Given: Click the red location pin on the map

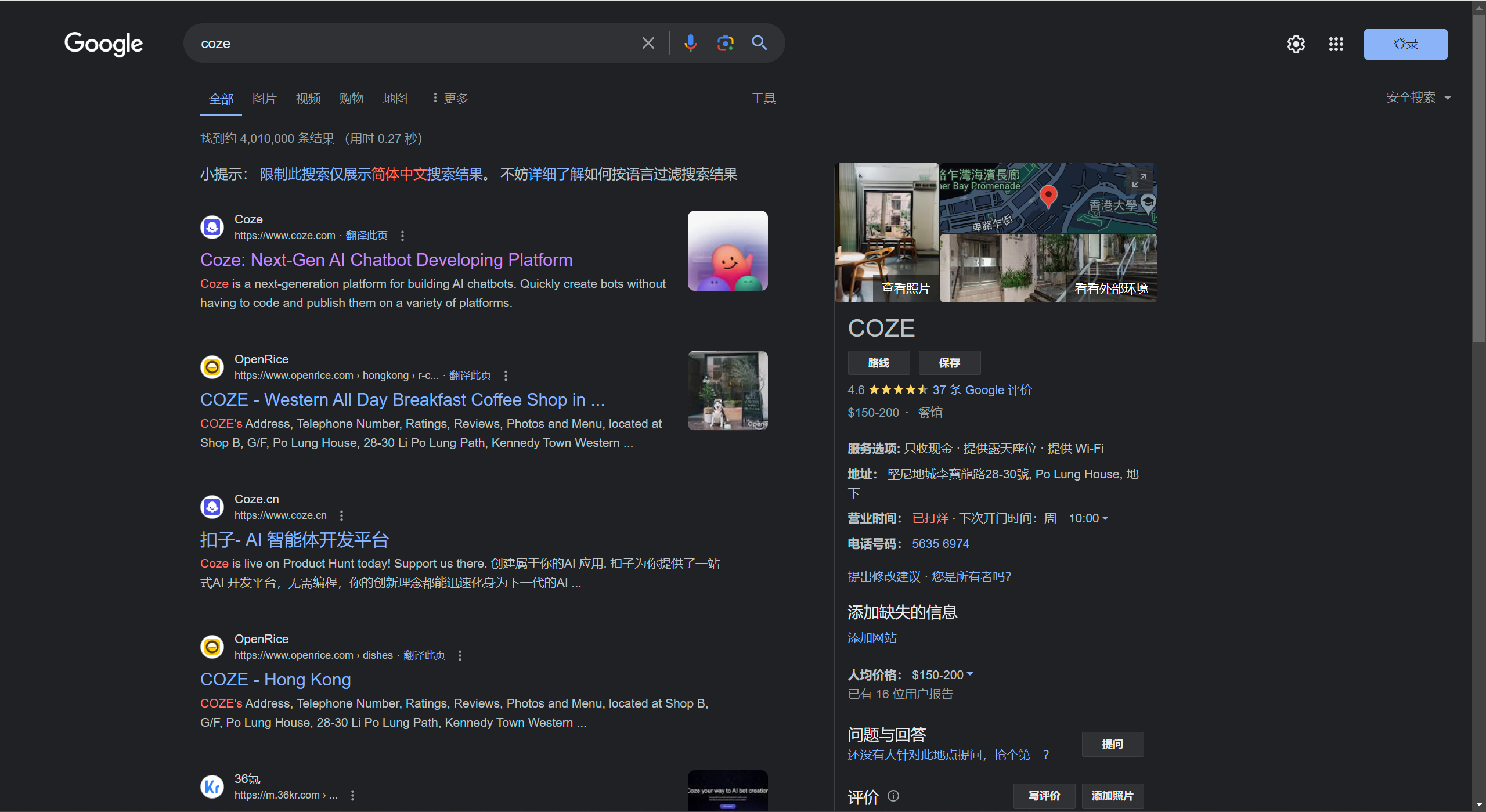Looking at the screenshot, I should [1048, 197].
